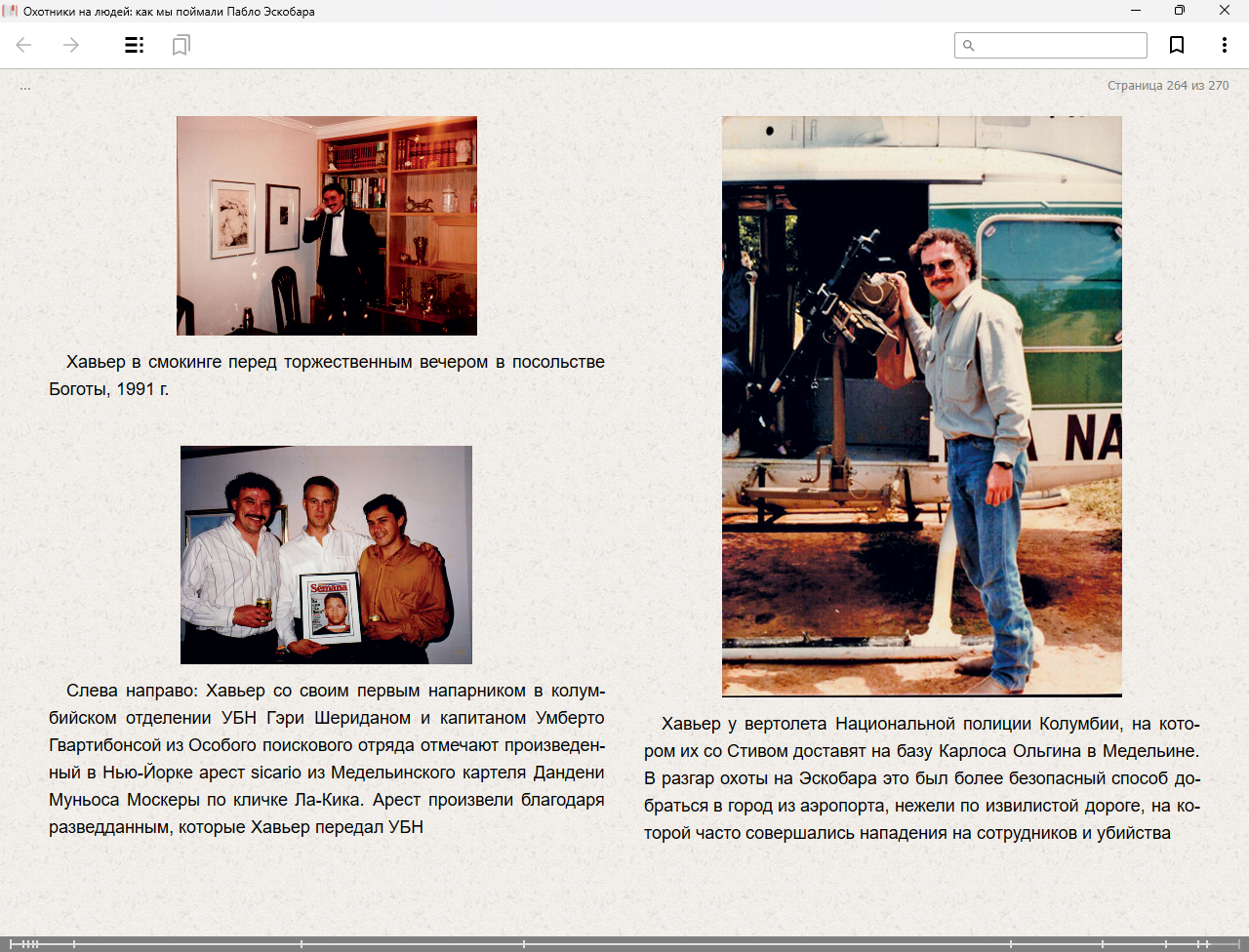Screen dimensions: 1249x952
Task: Click the page indicator 'Страница 264 из 270'
Action: [1167, 86]
